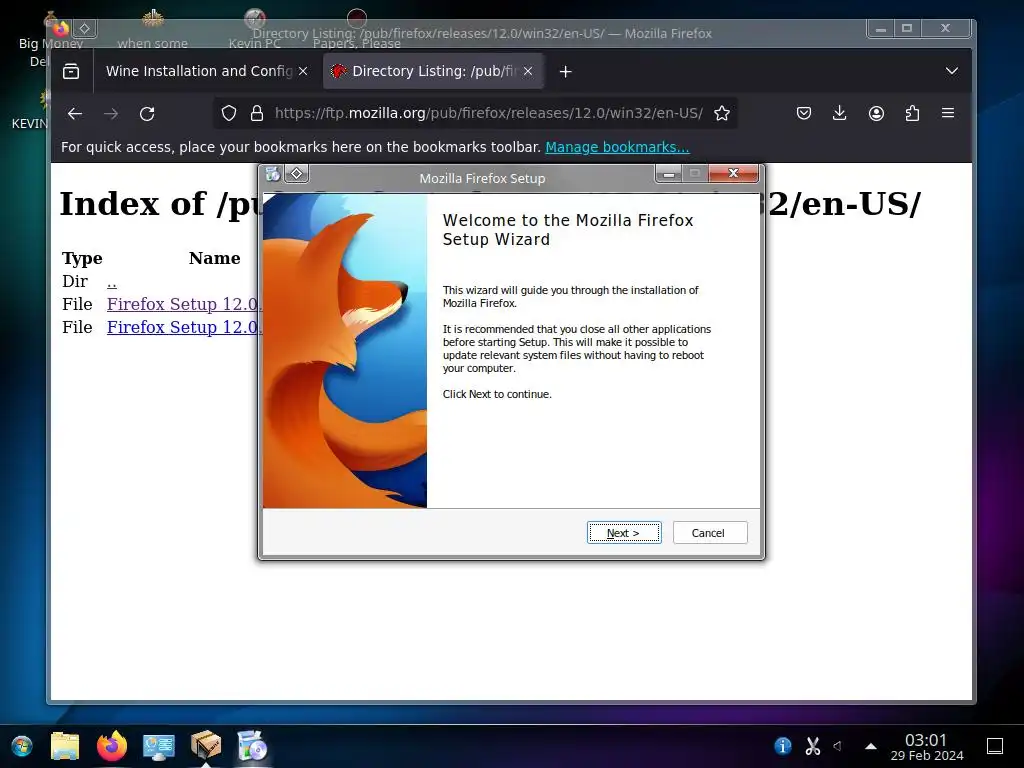Open tracking protection shield icon
1024x768 pixels.
[x=229, y=114]
